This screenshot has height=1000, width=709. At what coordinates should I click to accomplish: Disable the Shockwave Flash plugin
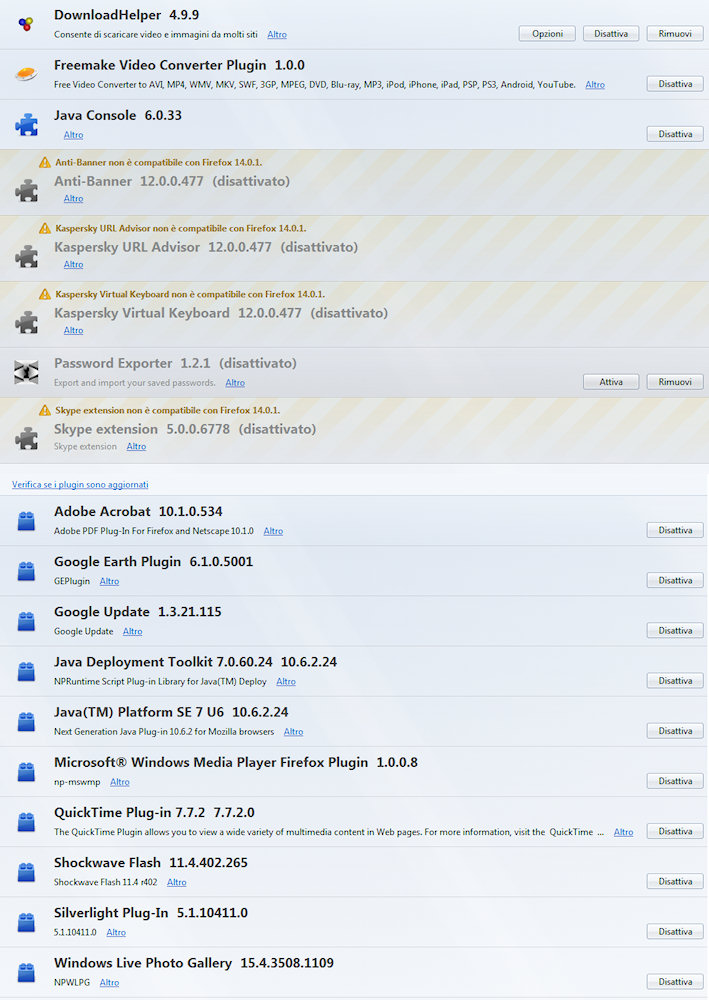[675, 881]
